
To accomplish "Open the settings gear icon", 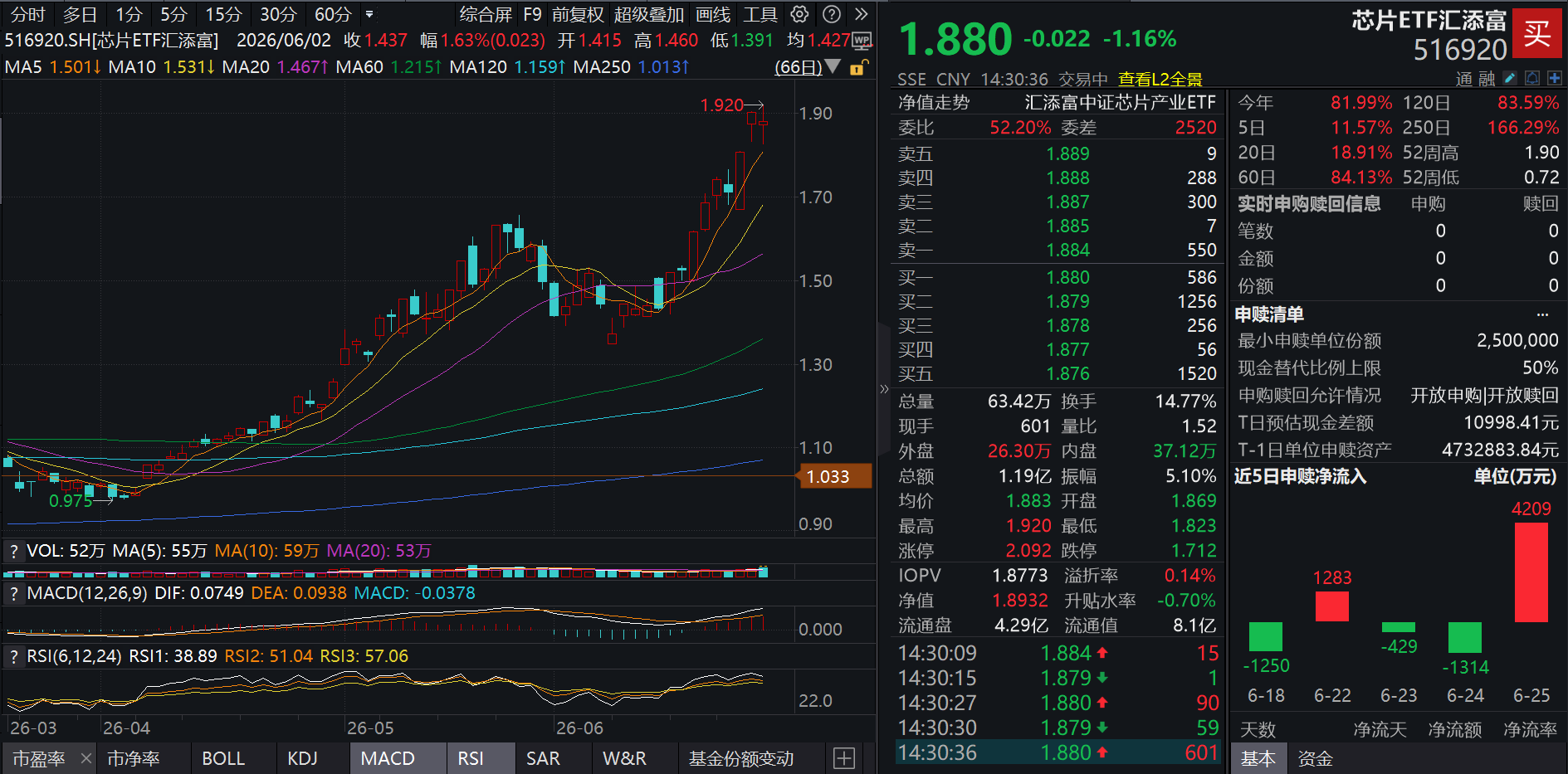I will 799,14.
